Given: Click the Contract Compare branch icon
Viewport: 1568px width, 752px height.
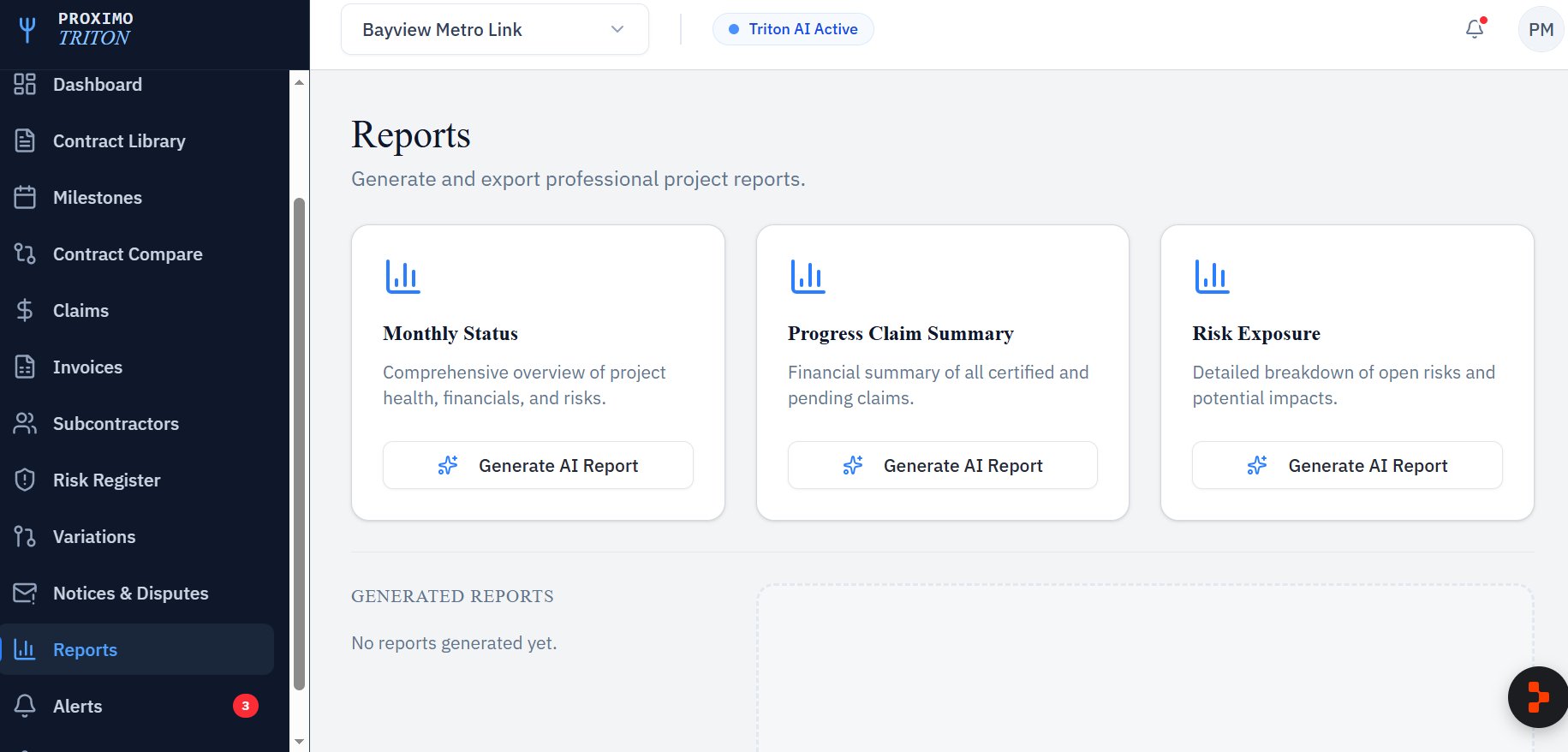Looking at the screenshot, I should pyautogui.click(x=25, y=254).
